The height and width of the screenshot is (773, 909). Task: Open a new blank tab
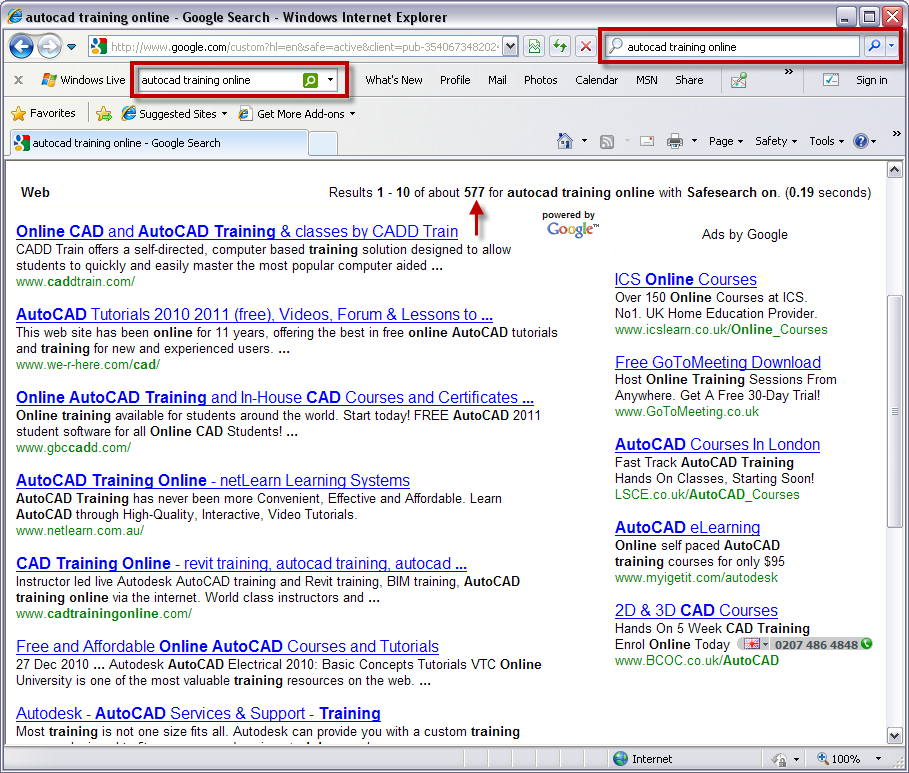323,144
